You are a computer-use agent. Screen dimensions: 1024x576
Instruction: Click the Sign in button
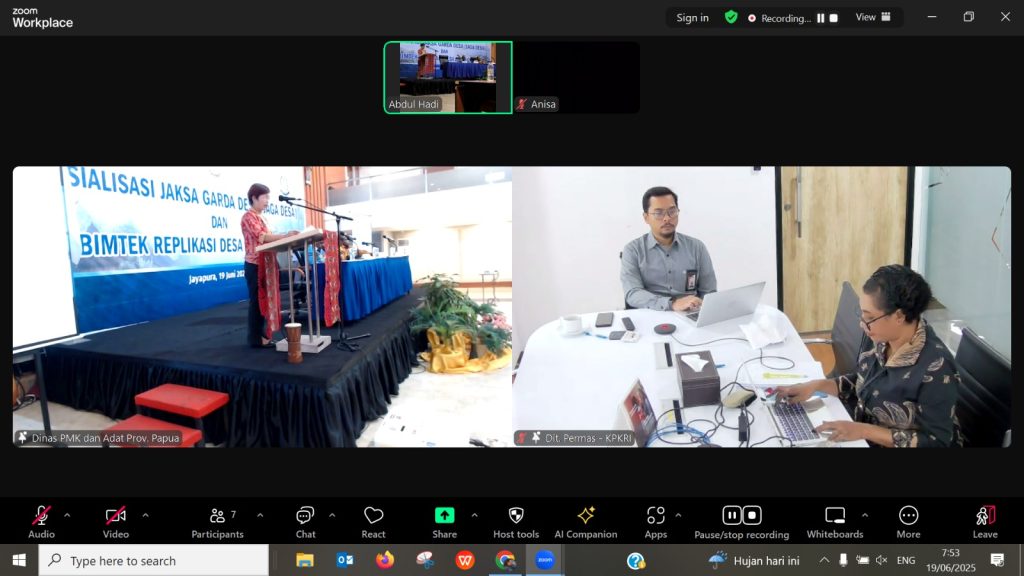(692, 18)
